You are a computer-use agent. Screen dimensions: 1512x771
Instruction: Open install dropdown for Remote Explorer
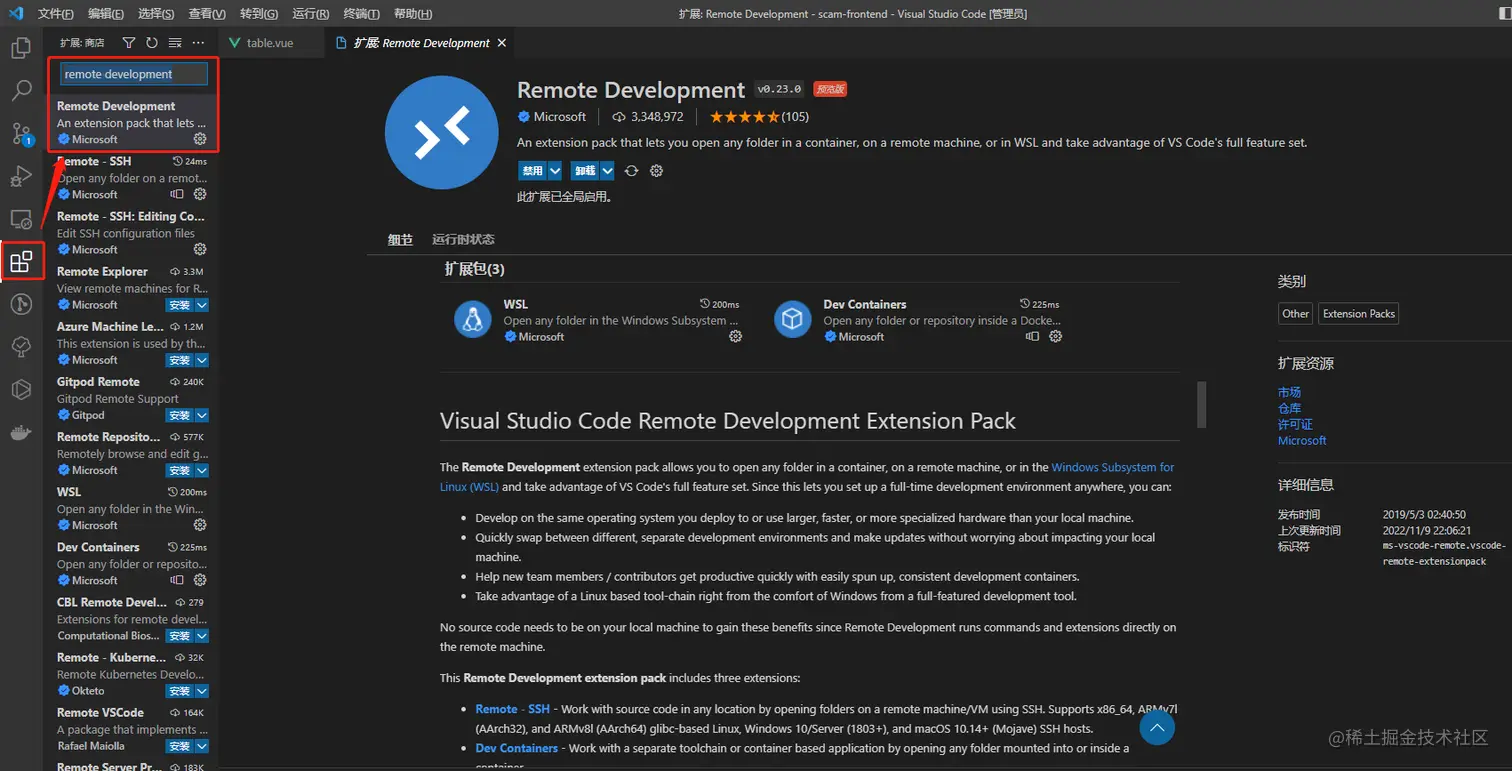[x=202, y=305]
